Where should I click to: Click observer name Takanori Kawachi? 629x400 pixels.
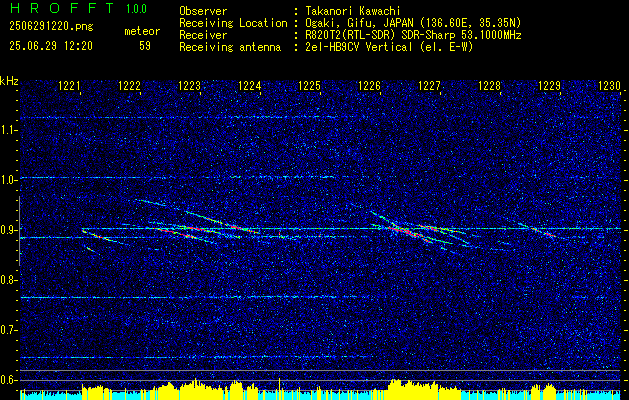click(353, 11)
